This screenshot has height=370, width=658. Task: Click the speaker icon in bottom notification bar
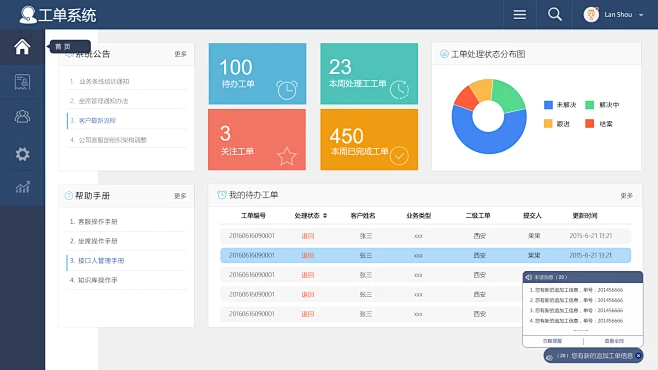(549, 357)
